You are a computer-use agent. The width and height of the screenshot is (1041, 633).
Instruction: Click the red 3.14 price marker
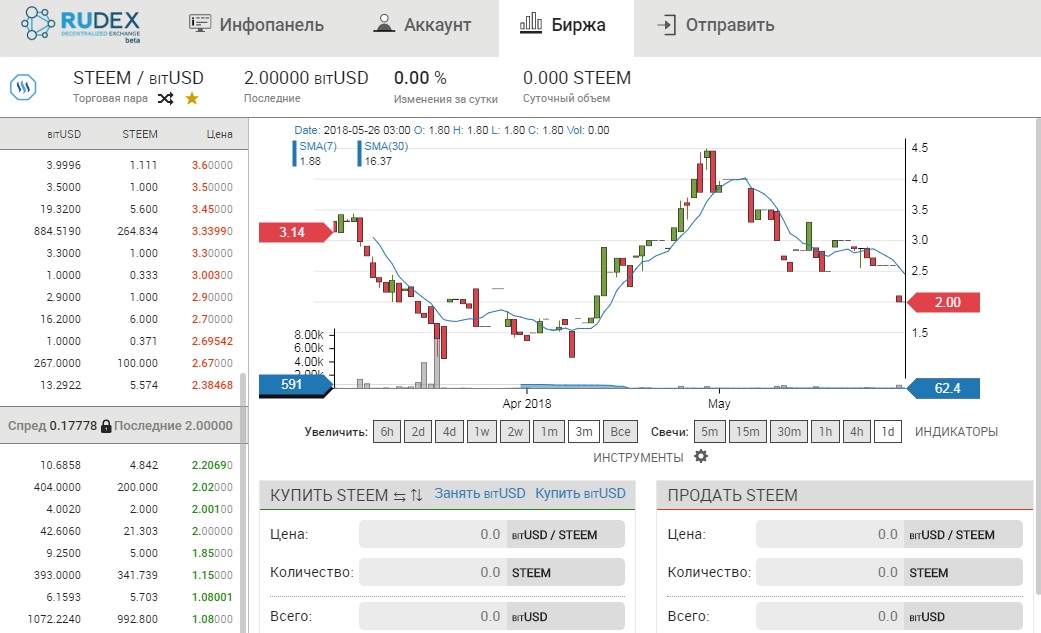click(x=295, y=232)
